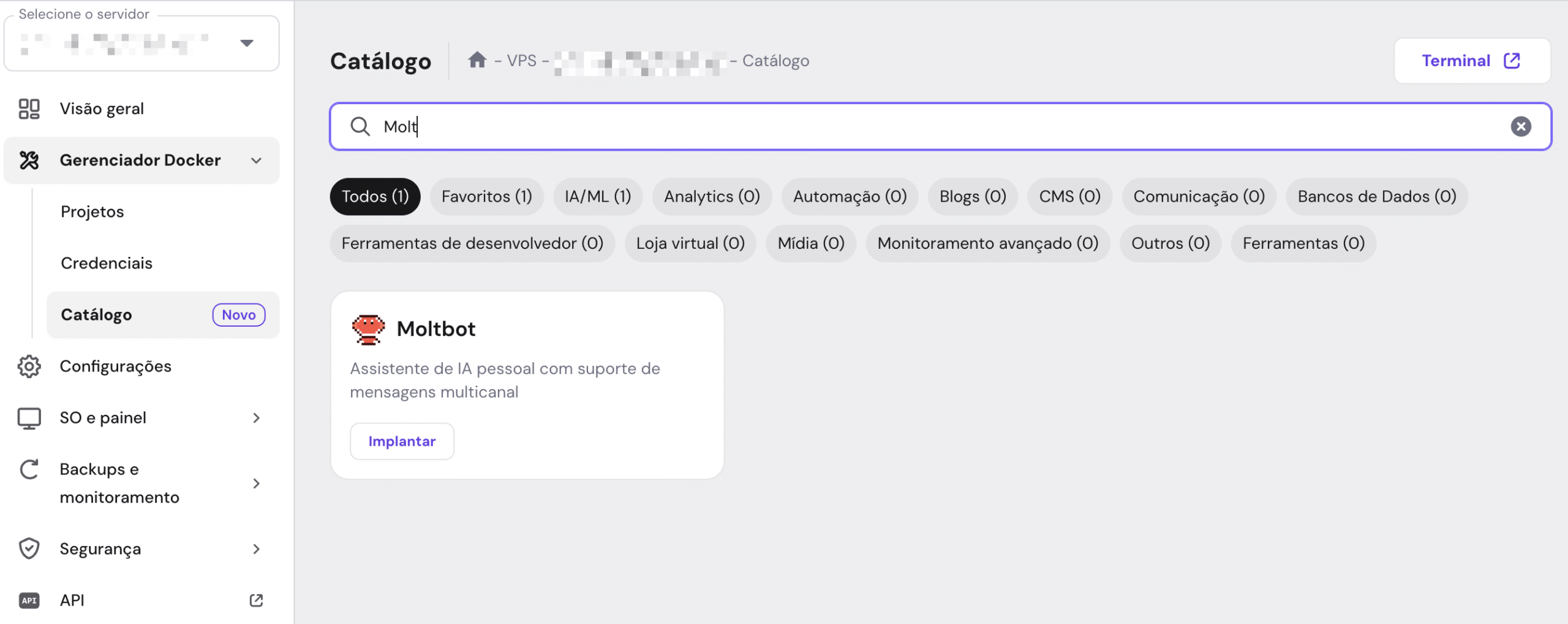The image size is (1568, 624).
Task: Select Credenciais in the sidebar
Action: coord(106,263)
